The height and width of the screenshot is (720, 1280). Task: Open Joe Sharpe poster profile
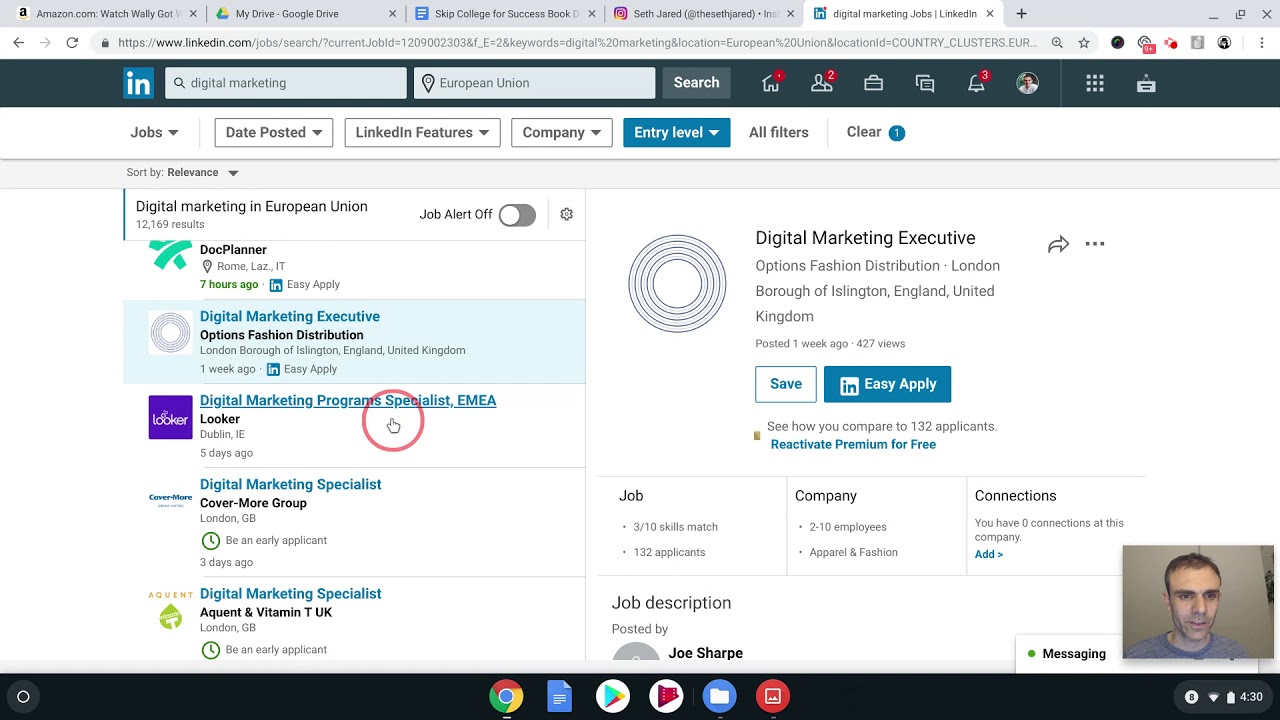[706, 653]
